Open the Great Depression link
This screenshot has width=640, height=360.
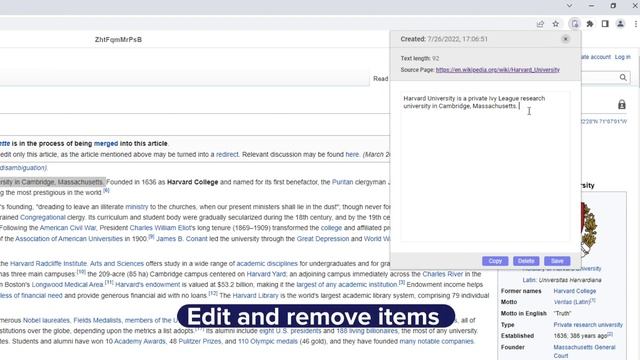point(323,239)
